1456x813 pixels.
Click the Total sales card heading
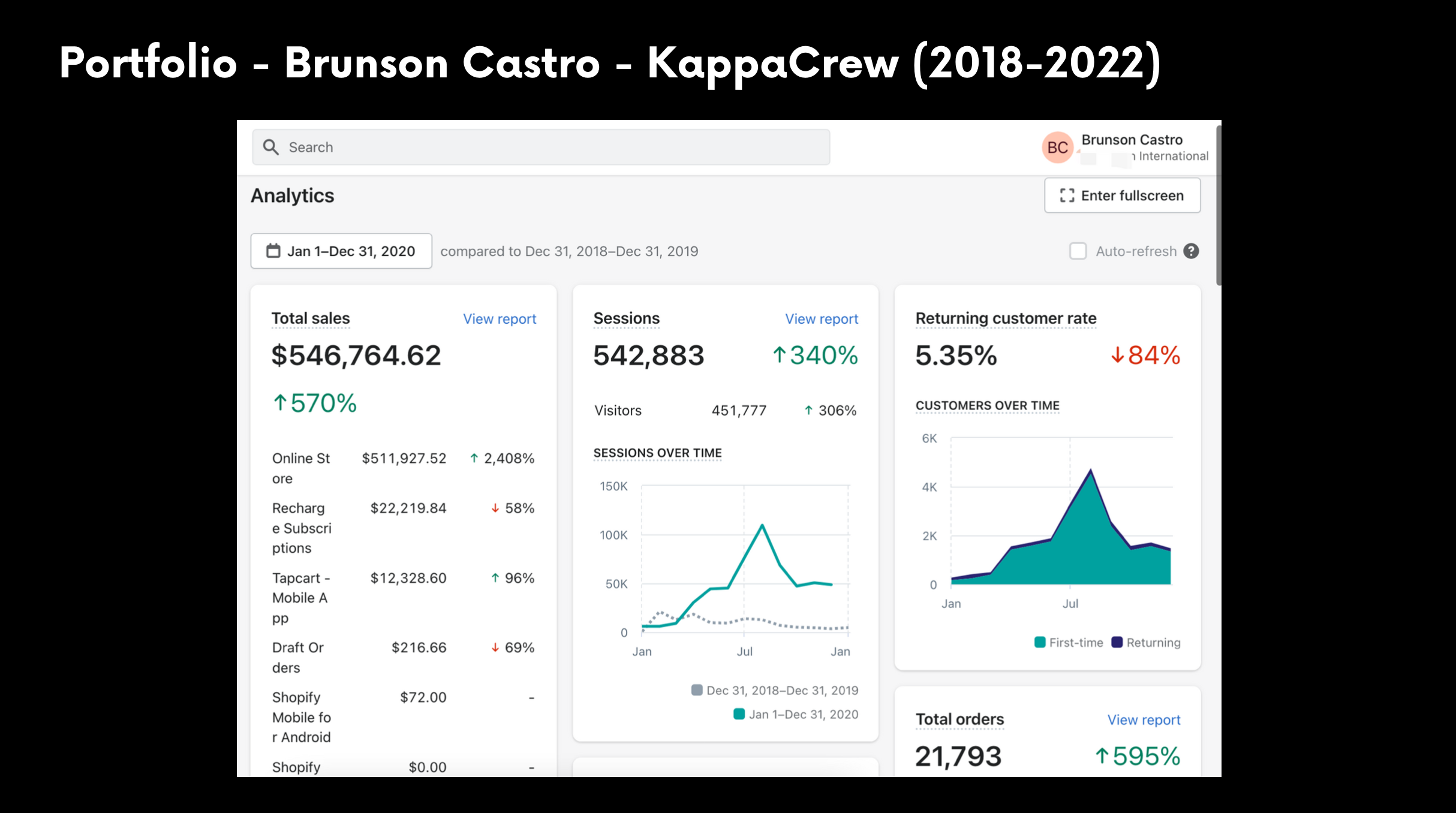click(311, 318)
